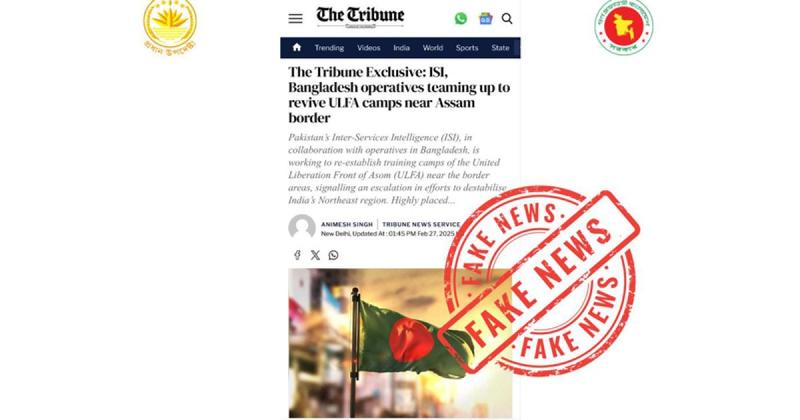Screen dimensions: 800x420
Task: Open the hamburger menu
Action: (295, 19)
